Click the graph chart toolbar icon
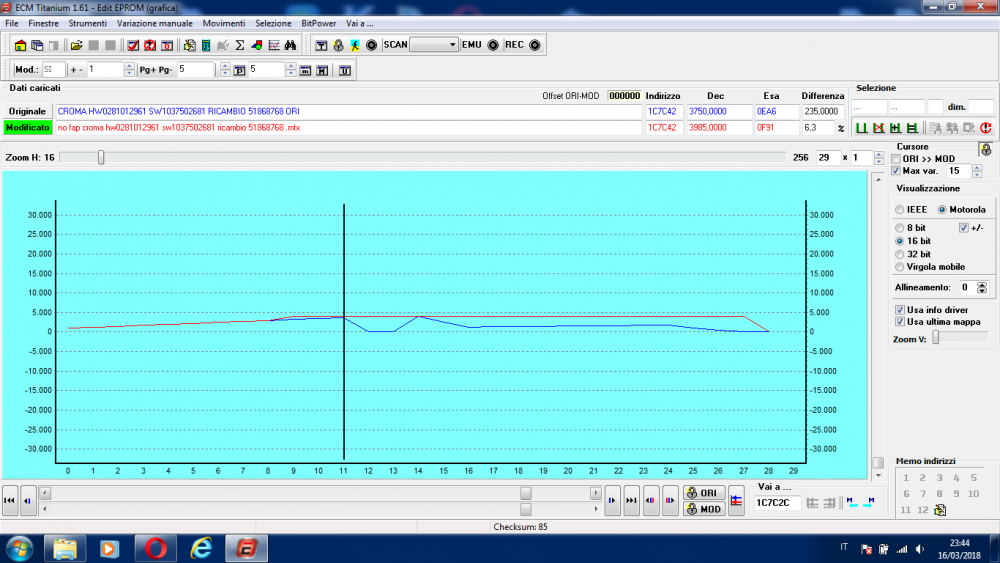Screen dimensions: 1000x563 (274, 45)
